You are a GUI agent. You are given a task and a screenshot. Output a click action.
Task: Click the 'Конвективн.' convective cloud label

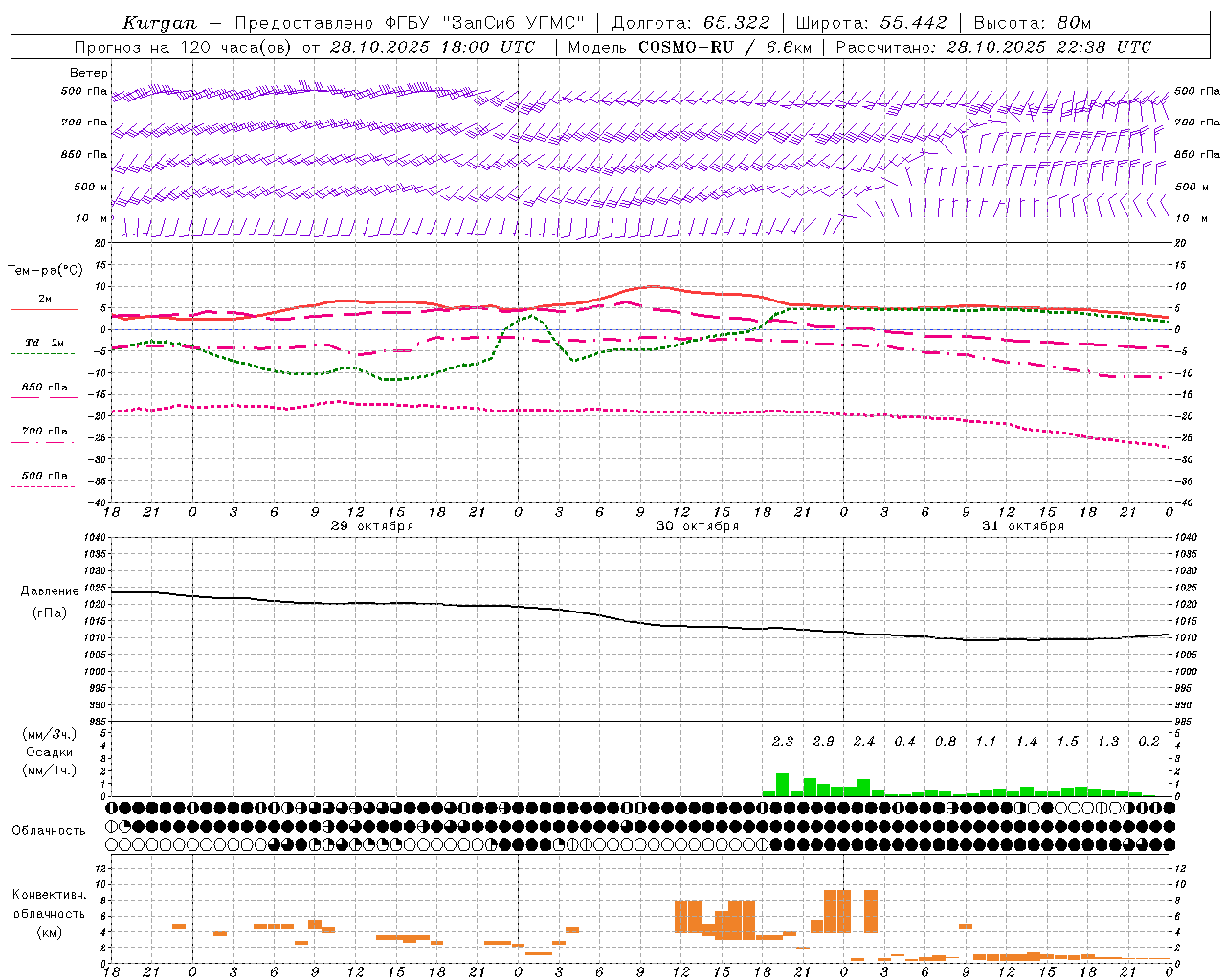(x=50, y=895)
